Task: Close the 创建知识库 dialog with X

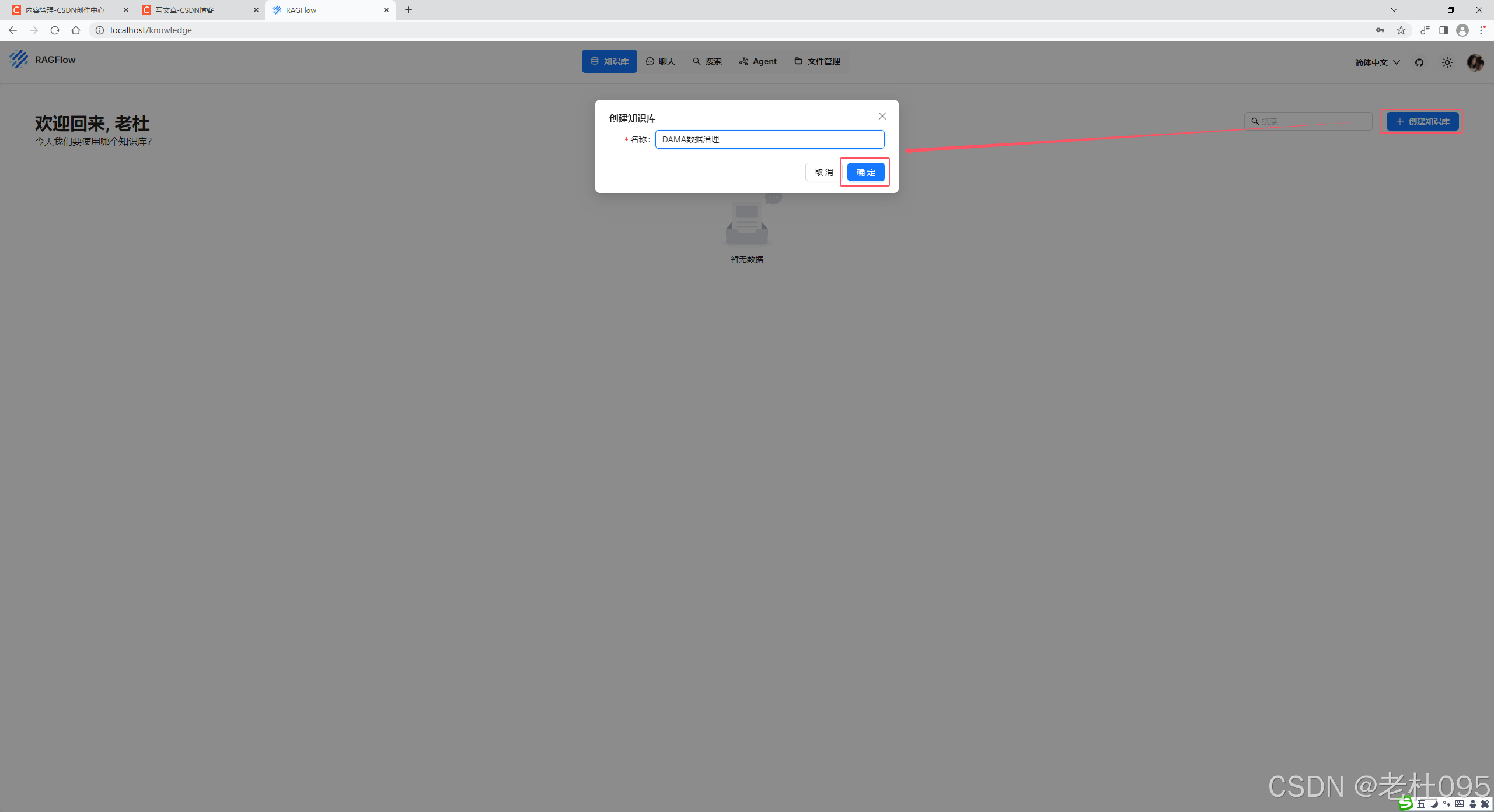Action: click(882, 116)
